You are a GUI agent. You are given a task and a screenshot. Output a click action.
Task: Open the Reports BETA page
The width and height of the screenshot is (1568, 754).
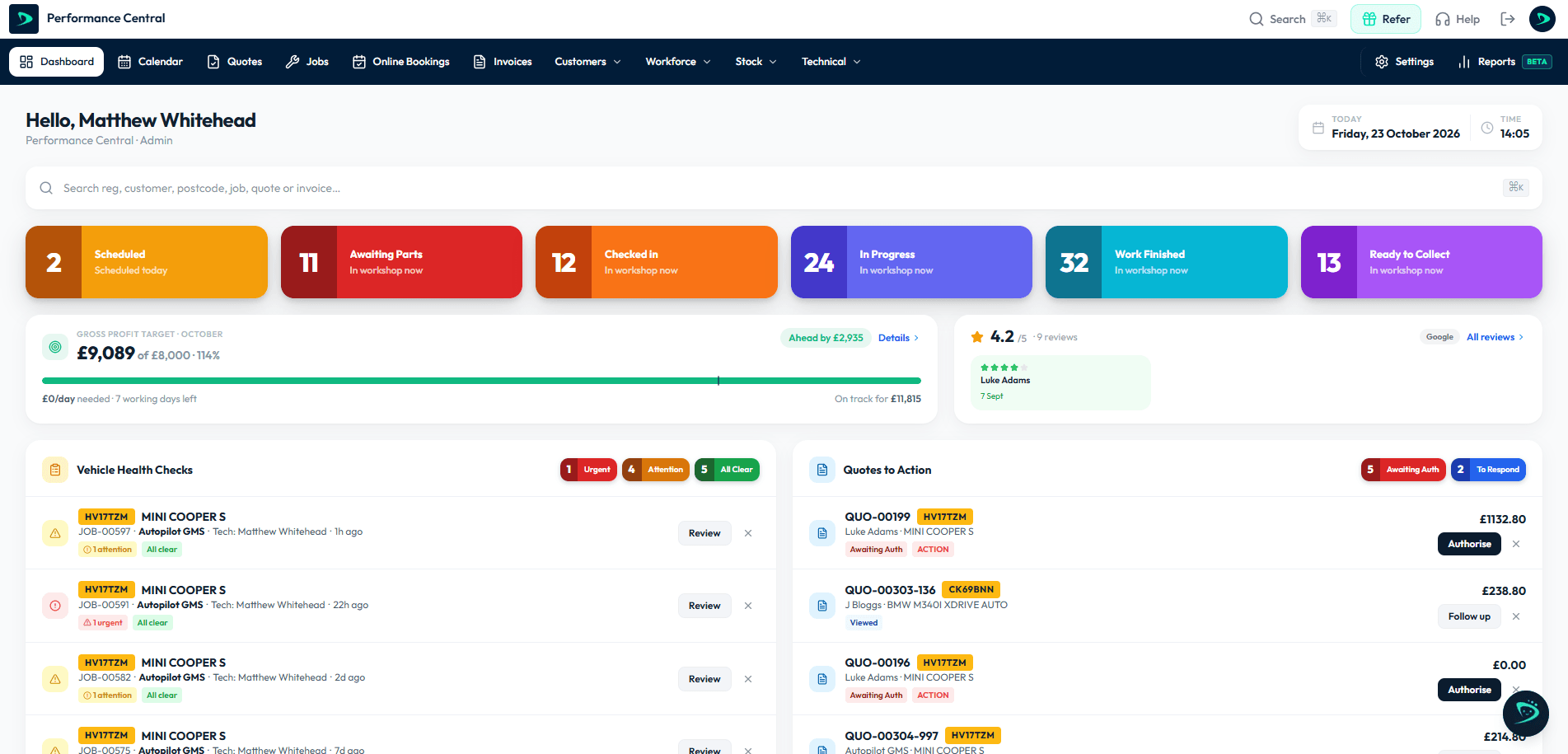tap(1505, 62)
